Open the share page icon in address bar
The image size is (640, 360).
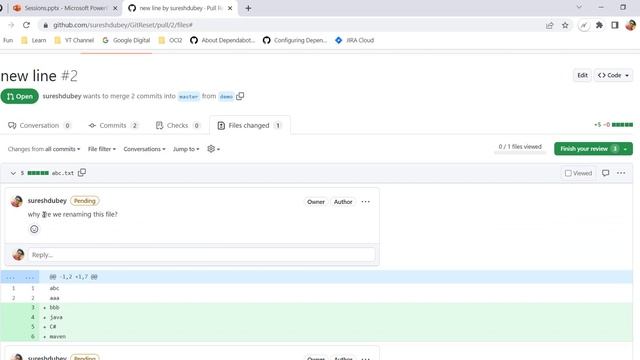(x=549, y=25)
